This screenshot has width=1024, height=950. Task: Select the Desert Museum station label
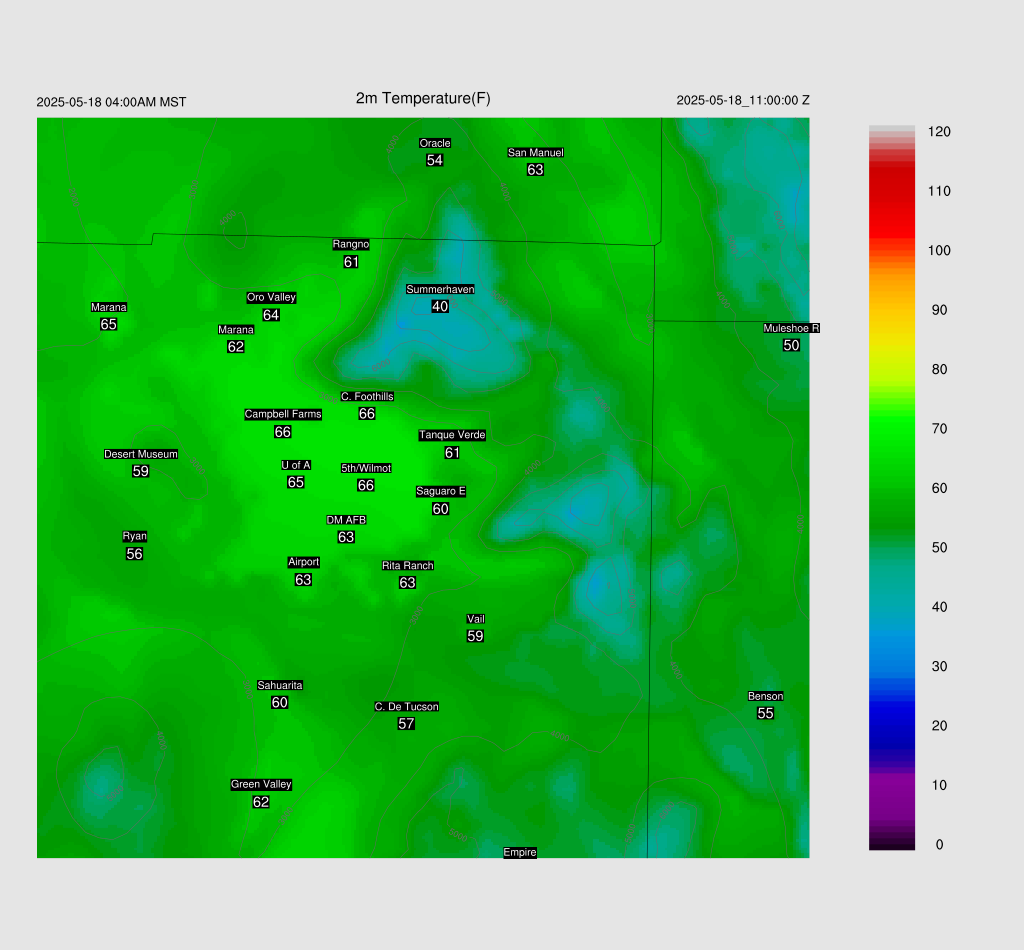pos(141,454)
